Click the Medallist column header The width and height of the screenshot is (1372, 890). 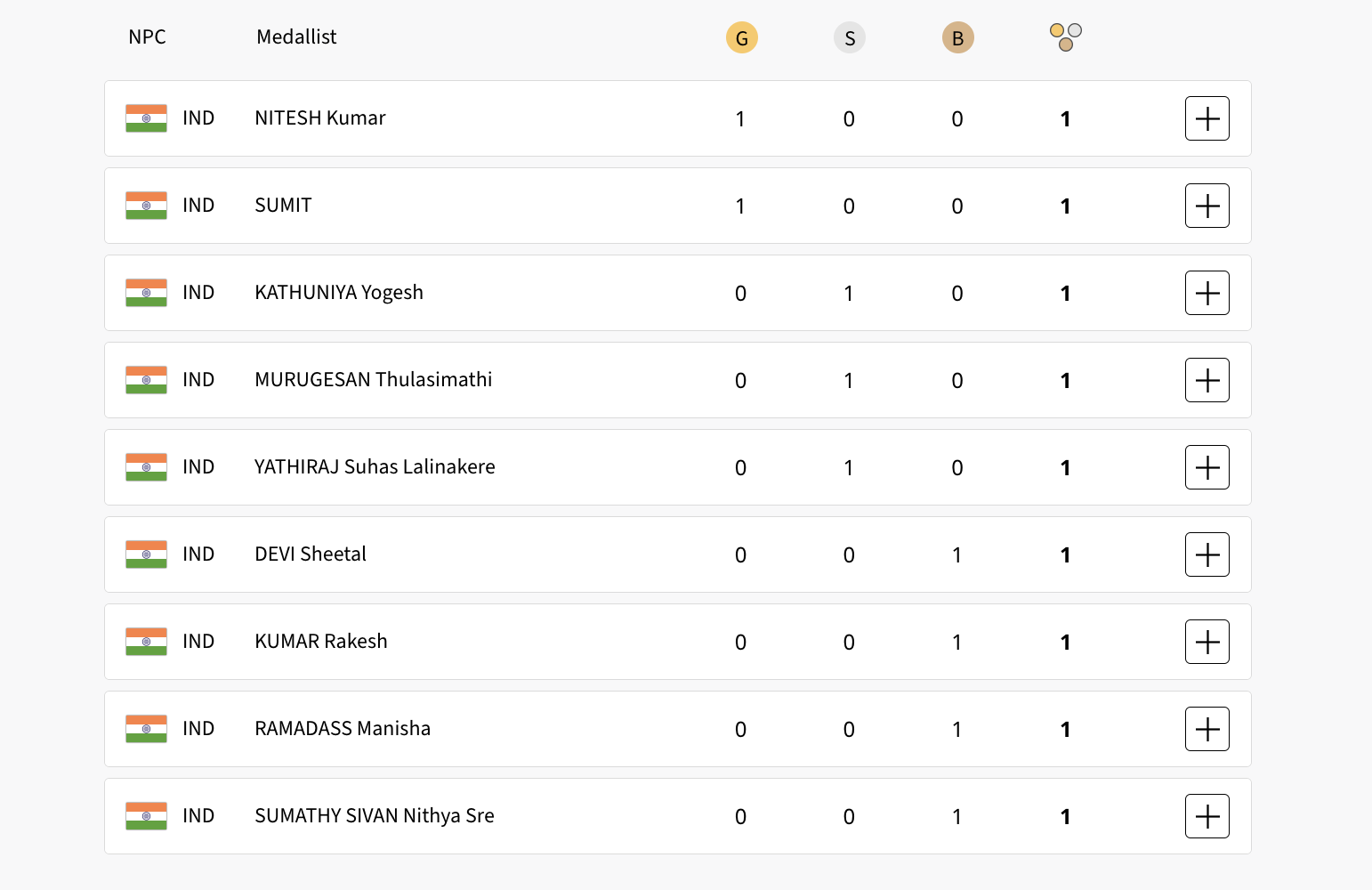296,37
